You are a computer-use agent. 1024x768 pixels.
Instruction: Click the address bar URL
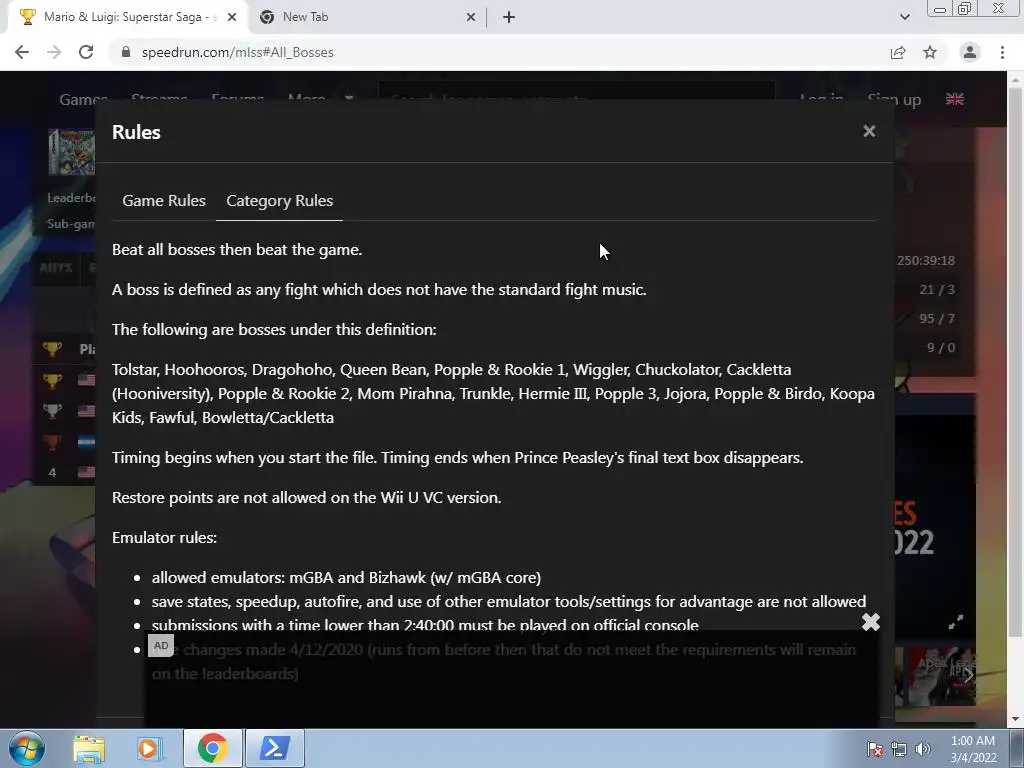click(238, 52)
